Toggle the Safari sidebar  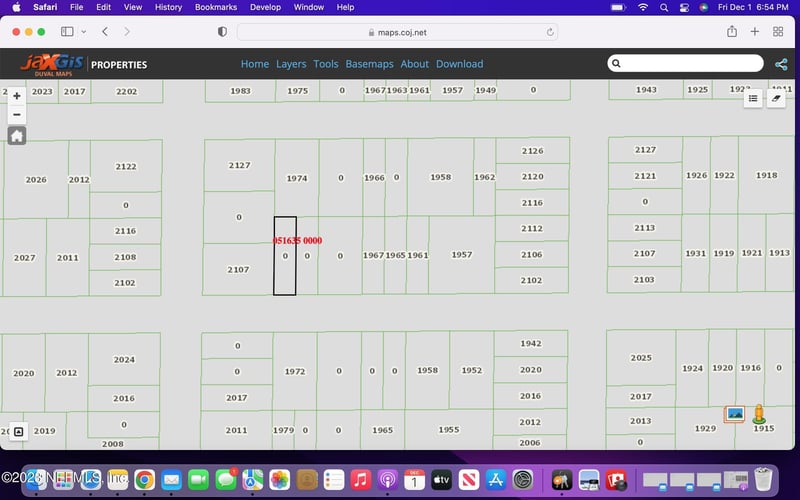pos(67,32)
